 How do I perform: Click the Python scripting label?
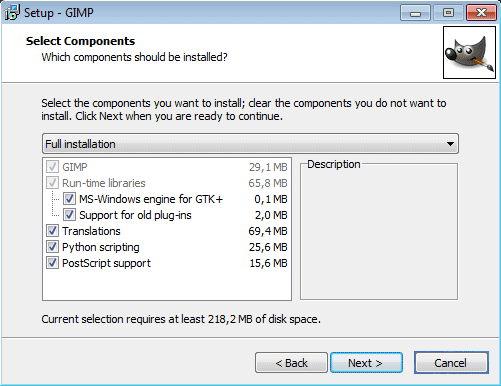click(x=101, y=247)
